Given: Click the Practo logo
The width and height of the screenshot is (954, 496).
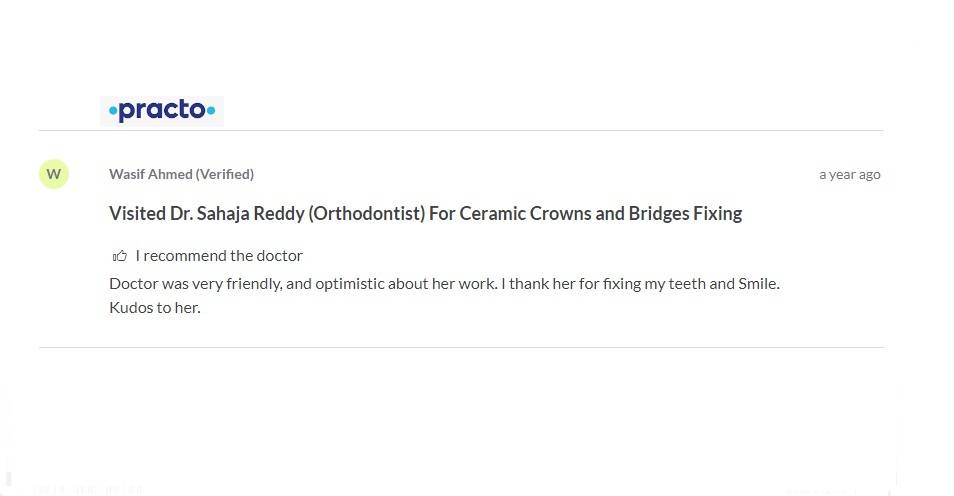Looking at the screenshot, I should pyautogui.click(x=162, y=111).
